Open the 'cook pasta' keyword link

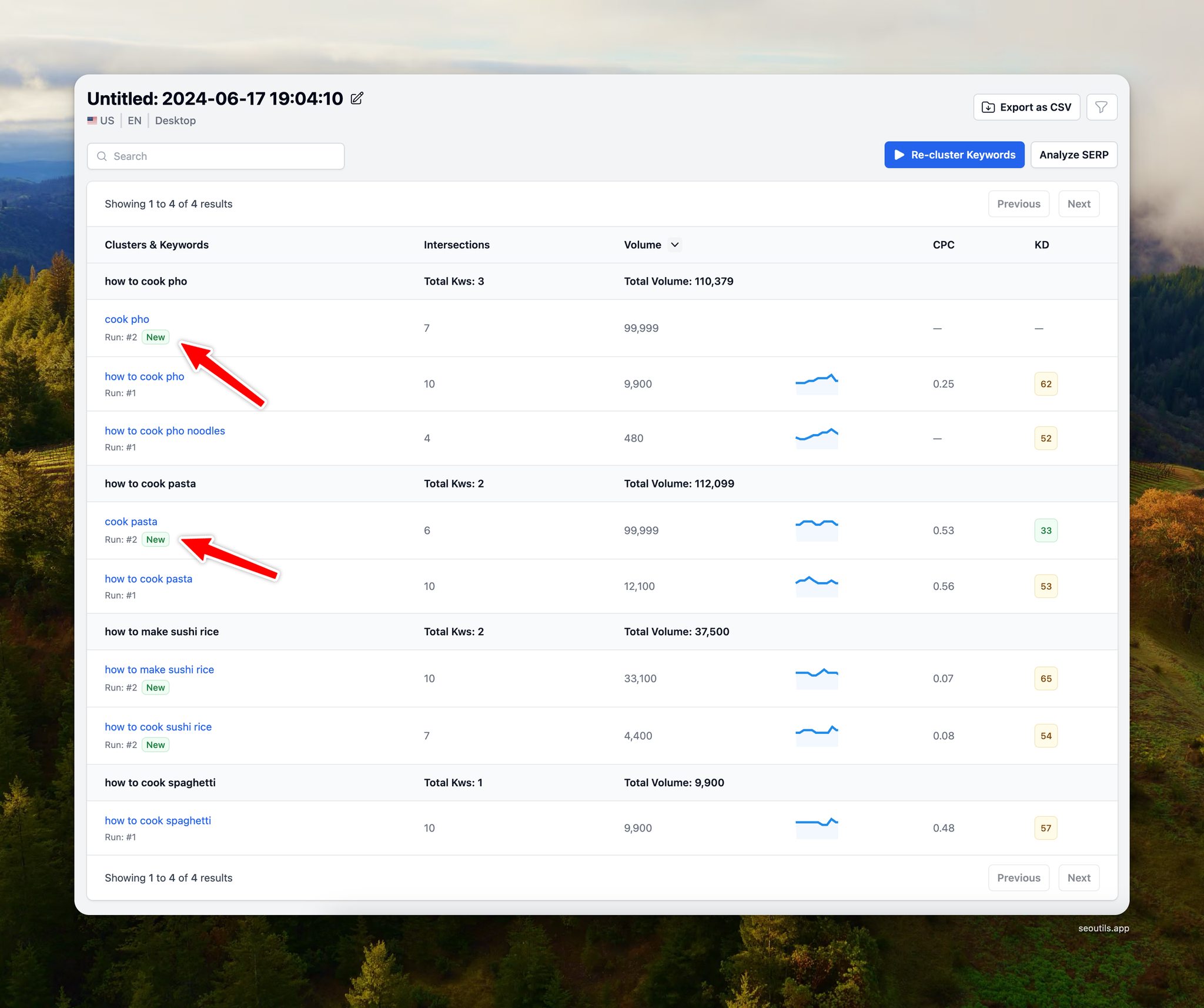[131, 522]
